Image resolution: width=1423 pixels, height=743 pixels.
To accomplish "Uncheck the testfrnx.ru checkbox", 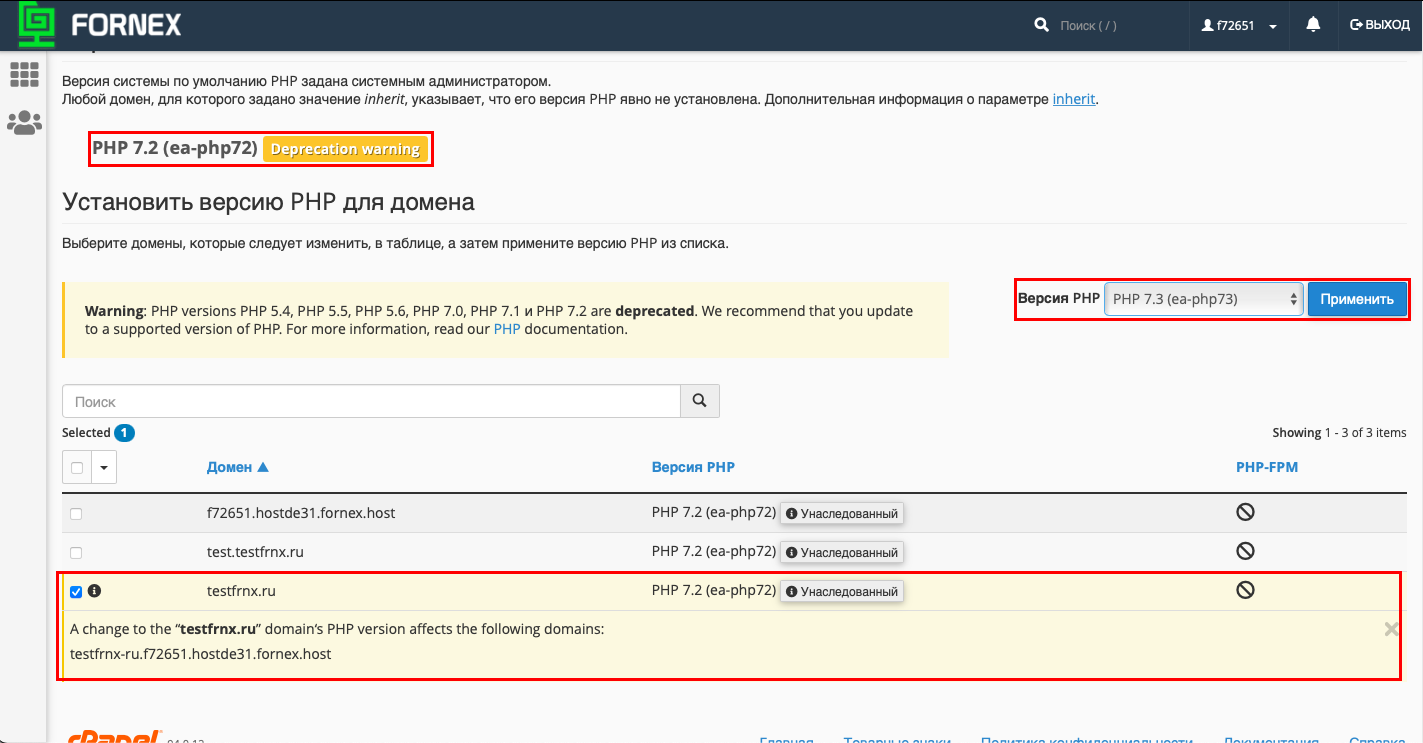I will pyautogui.click(x=76, y=592).
